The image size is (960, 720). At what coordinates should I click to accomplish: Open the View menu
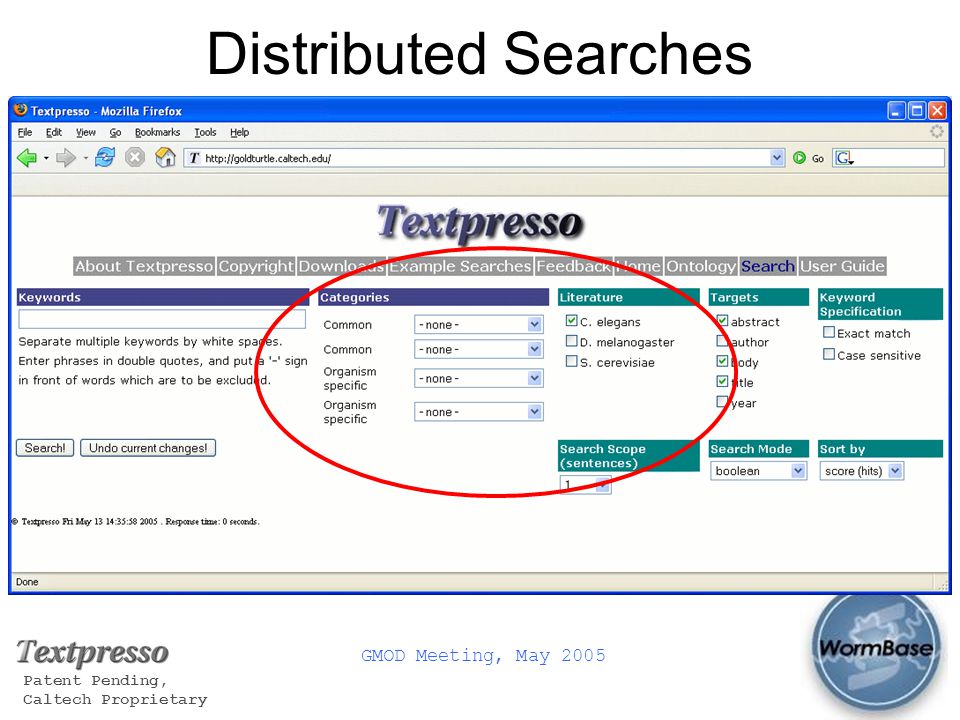tap(86, 132)
